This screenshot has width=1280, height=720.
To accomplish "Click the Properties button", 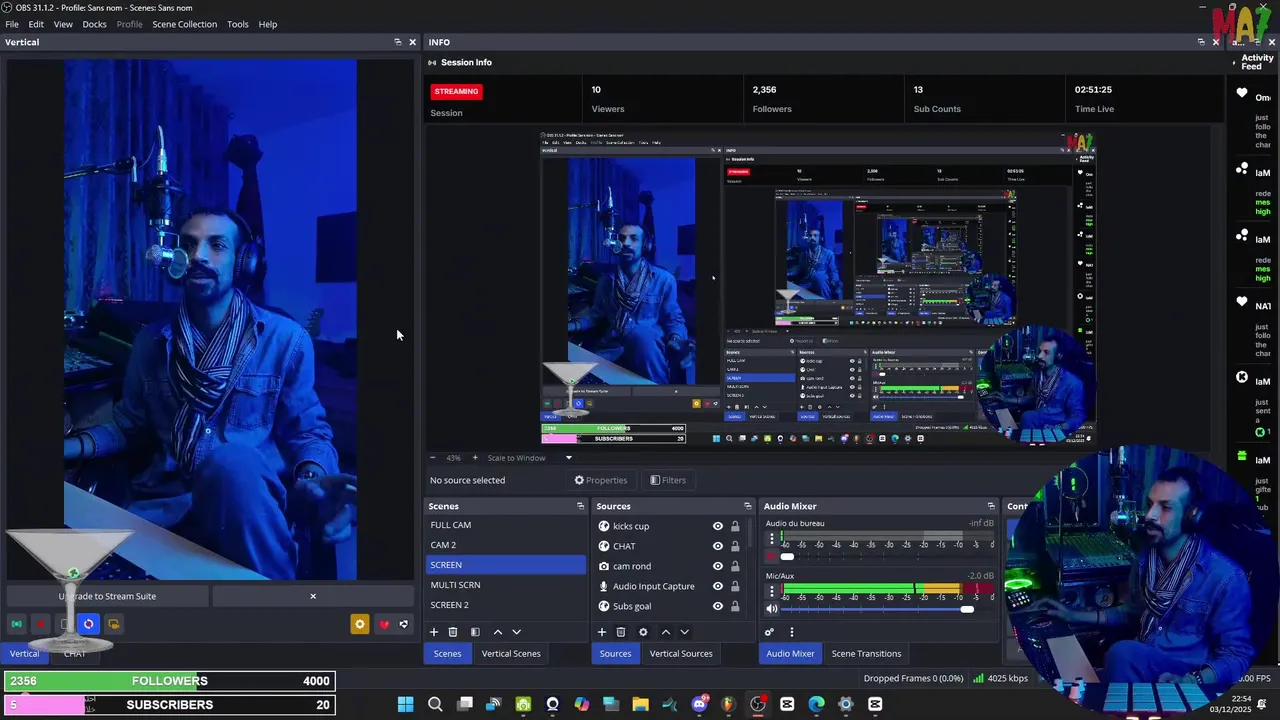I will pos(601,480).
